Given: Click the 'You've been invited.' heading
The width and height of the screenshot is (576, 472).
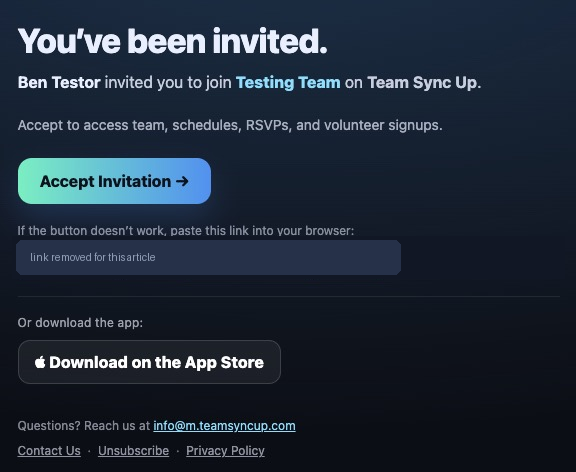Looking at the screenshot, I should point(172,41).
